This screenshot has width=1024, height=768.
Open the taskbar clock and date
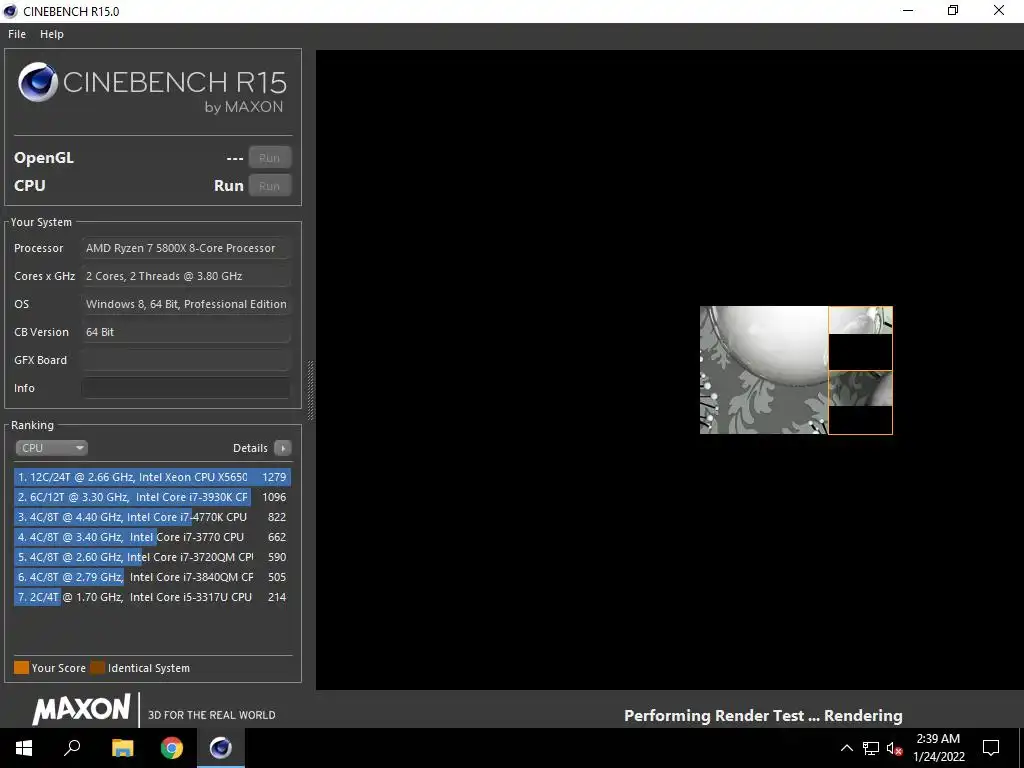(938, 748)
